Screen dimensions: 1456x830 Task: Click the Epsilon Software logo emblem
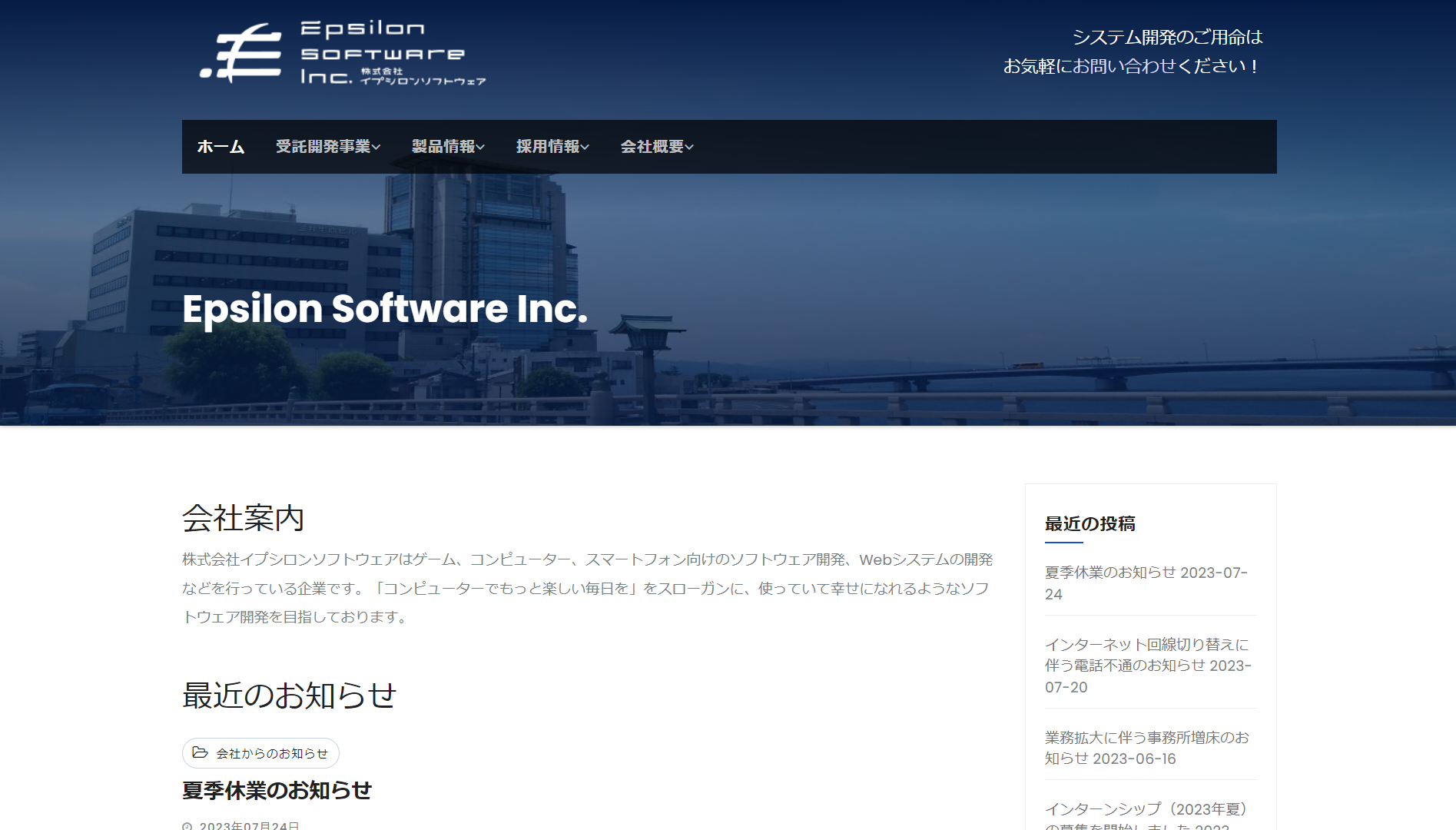click(x=241, y=53)
